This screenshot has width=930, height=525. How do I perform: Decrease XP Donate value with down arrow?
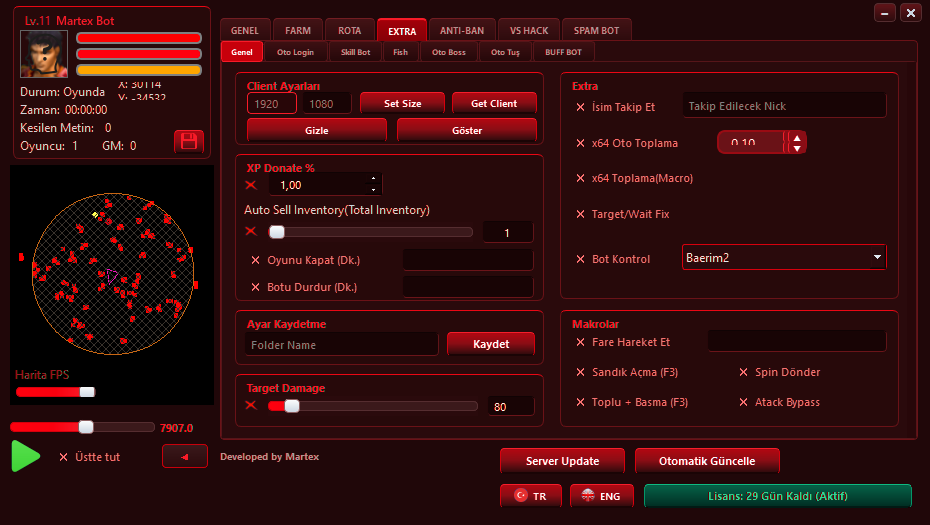[373, 190]
